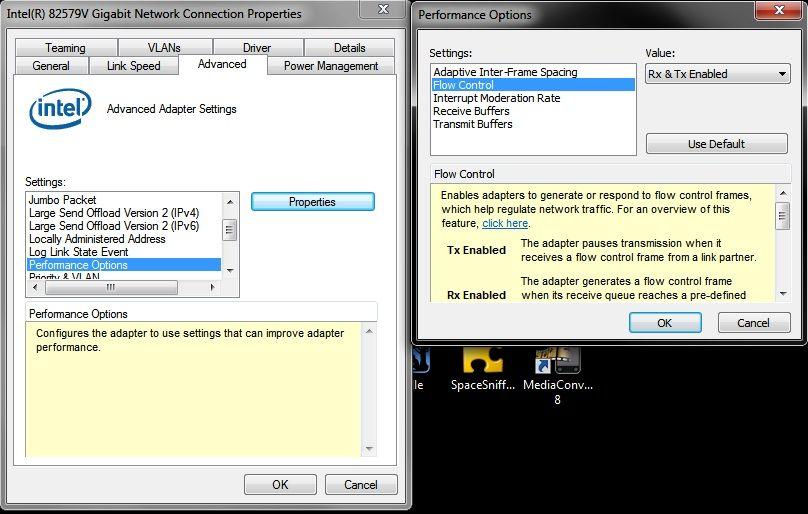808x514 pixels.
Task: Confirm Performance Options with OK button
Action: pyautogui.click(x=665, y=323)
